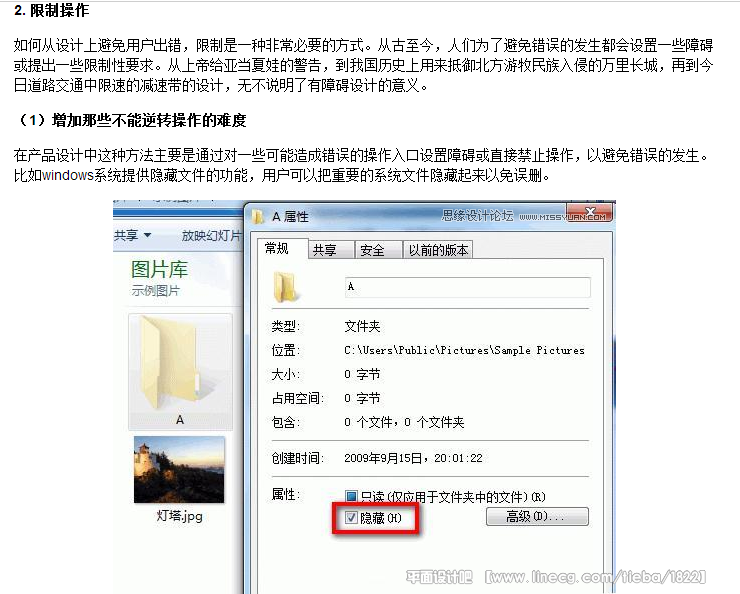Open the 灯塔.jpg lighthouse thumbnail
The width and height of the screenshot is (740, 594).
(x=179, y=469)
